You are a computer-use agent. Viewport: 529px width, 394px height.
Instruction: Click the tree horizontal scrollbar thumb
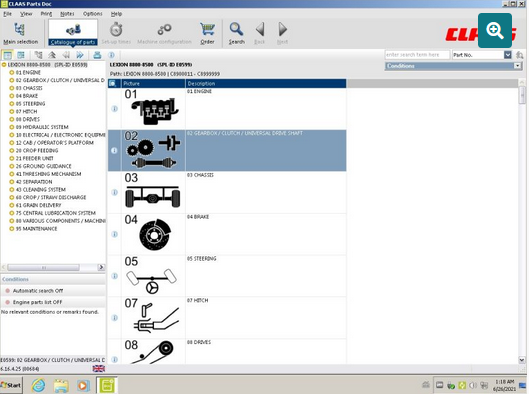pyautogui.click(x=44, y=267)
